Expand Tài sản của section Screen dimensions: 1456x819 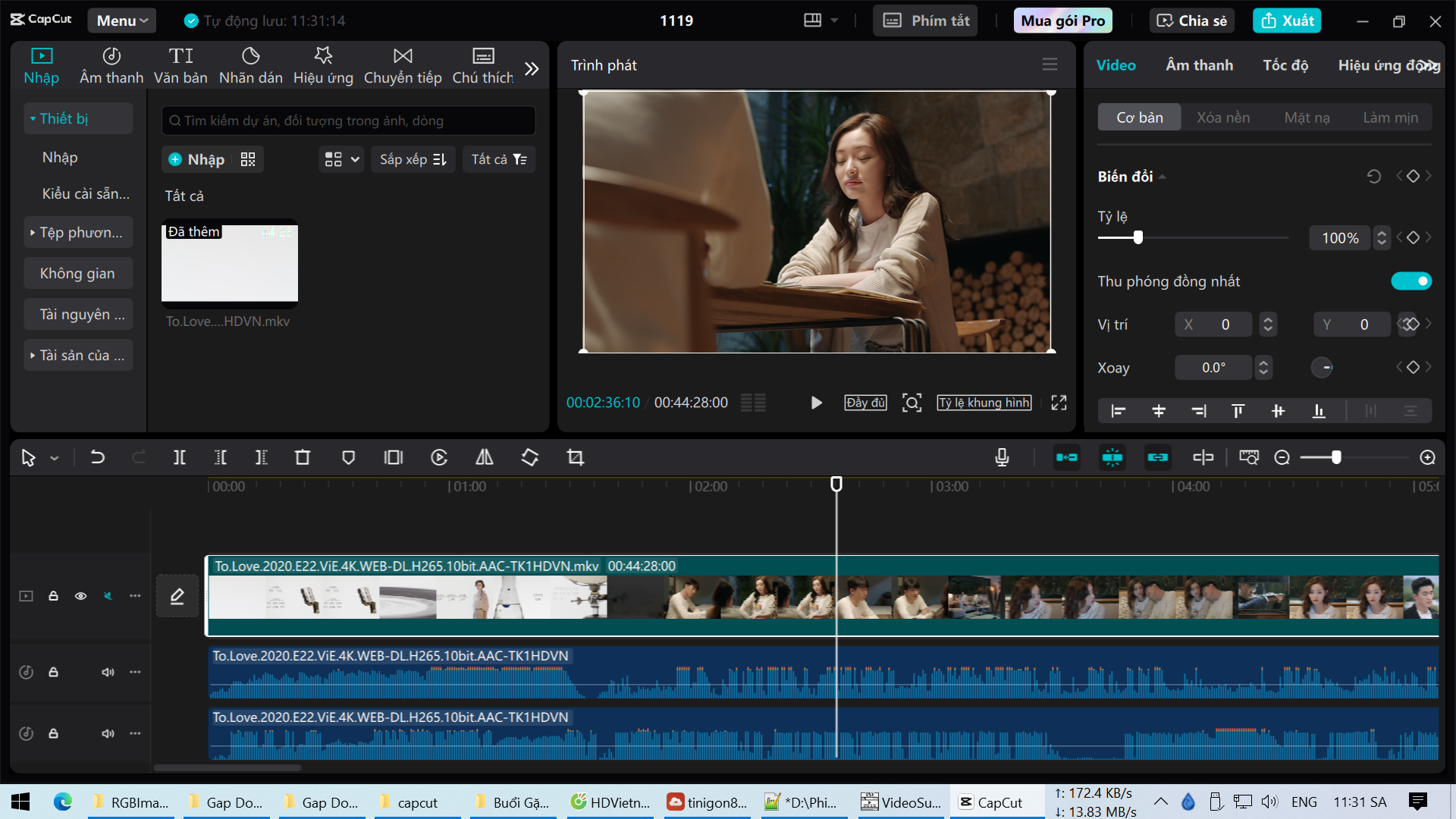[78, 355]
